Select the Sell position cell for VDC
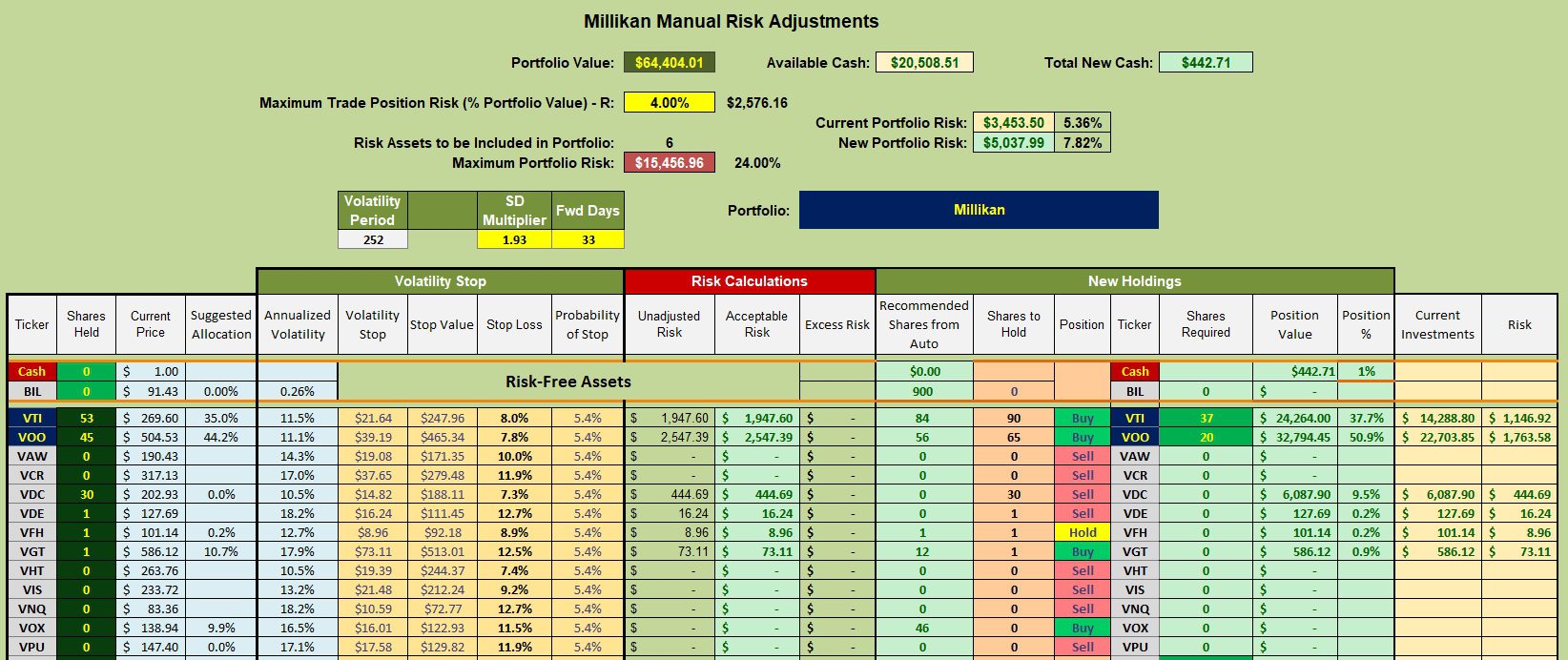 point(1083,494)
